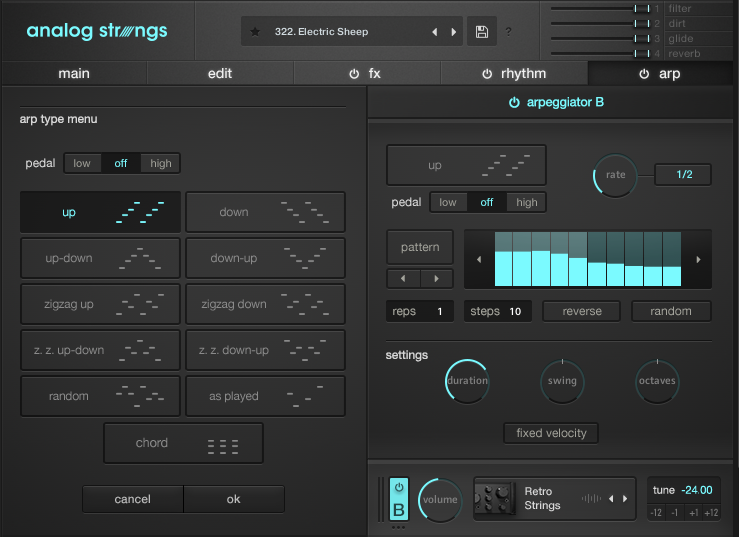Lower tune by 12 semitones

click(656, 512)
